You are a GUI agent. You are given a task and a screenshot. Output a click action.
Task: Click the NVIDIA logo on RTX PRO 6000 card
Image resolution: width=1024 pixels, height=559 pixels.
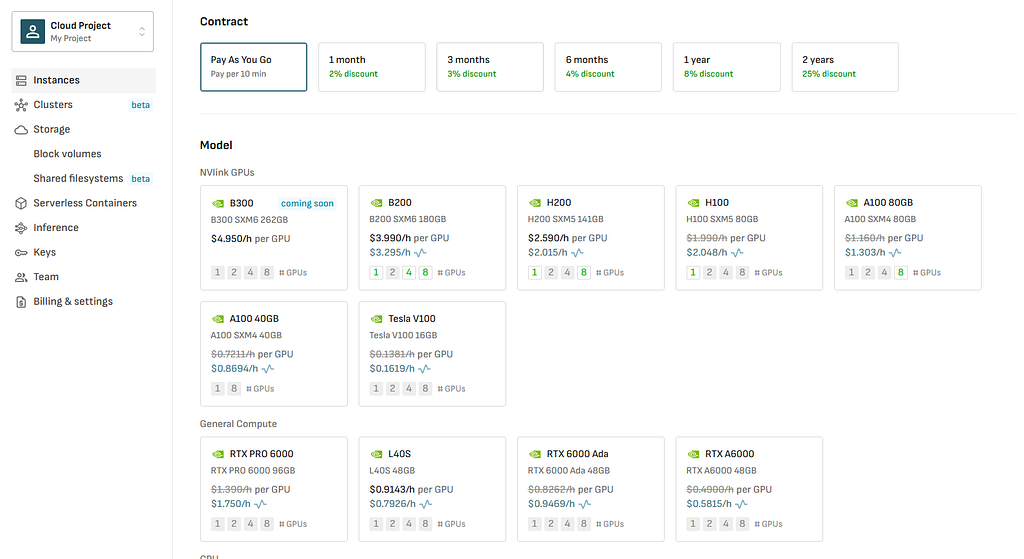coord(217,455)
